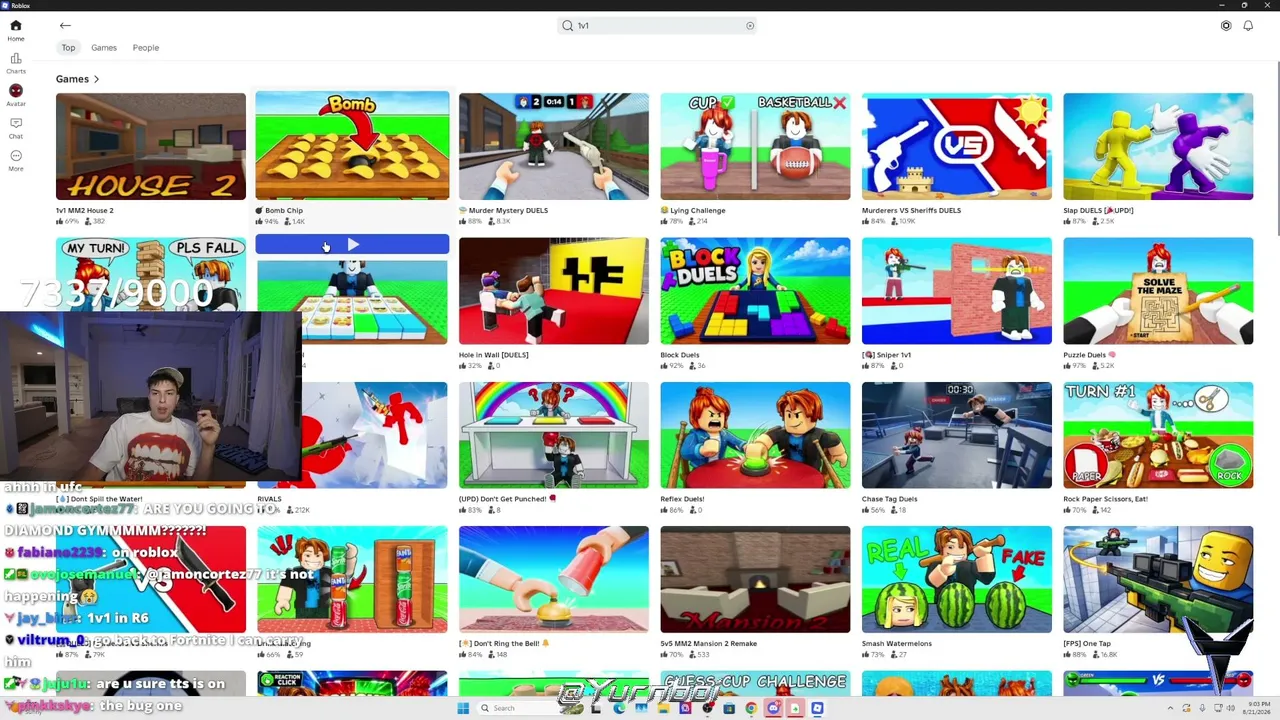
Task: Click the search field containing "1v1"
Action: click(657, 26)
